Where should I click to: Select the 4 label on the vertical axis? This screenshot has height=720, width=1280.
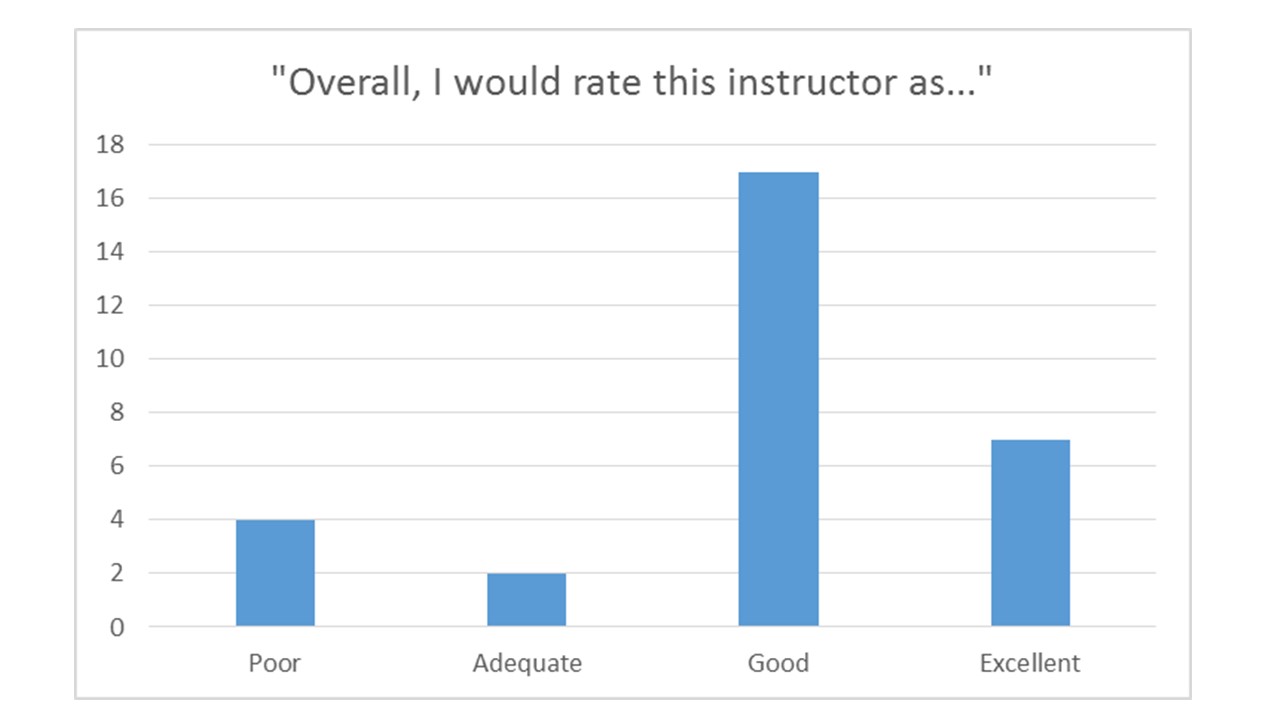tap(119, 520)
